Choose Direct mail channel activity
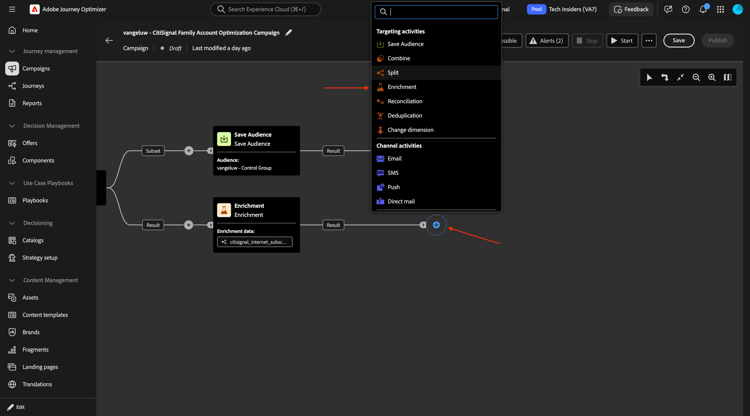This screenshot has width=750, height=416. pos(436,202)
